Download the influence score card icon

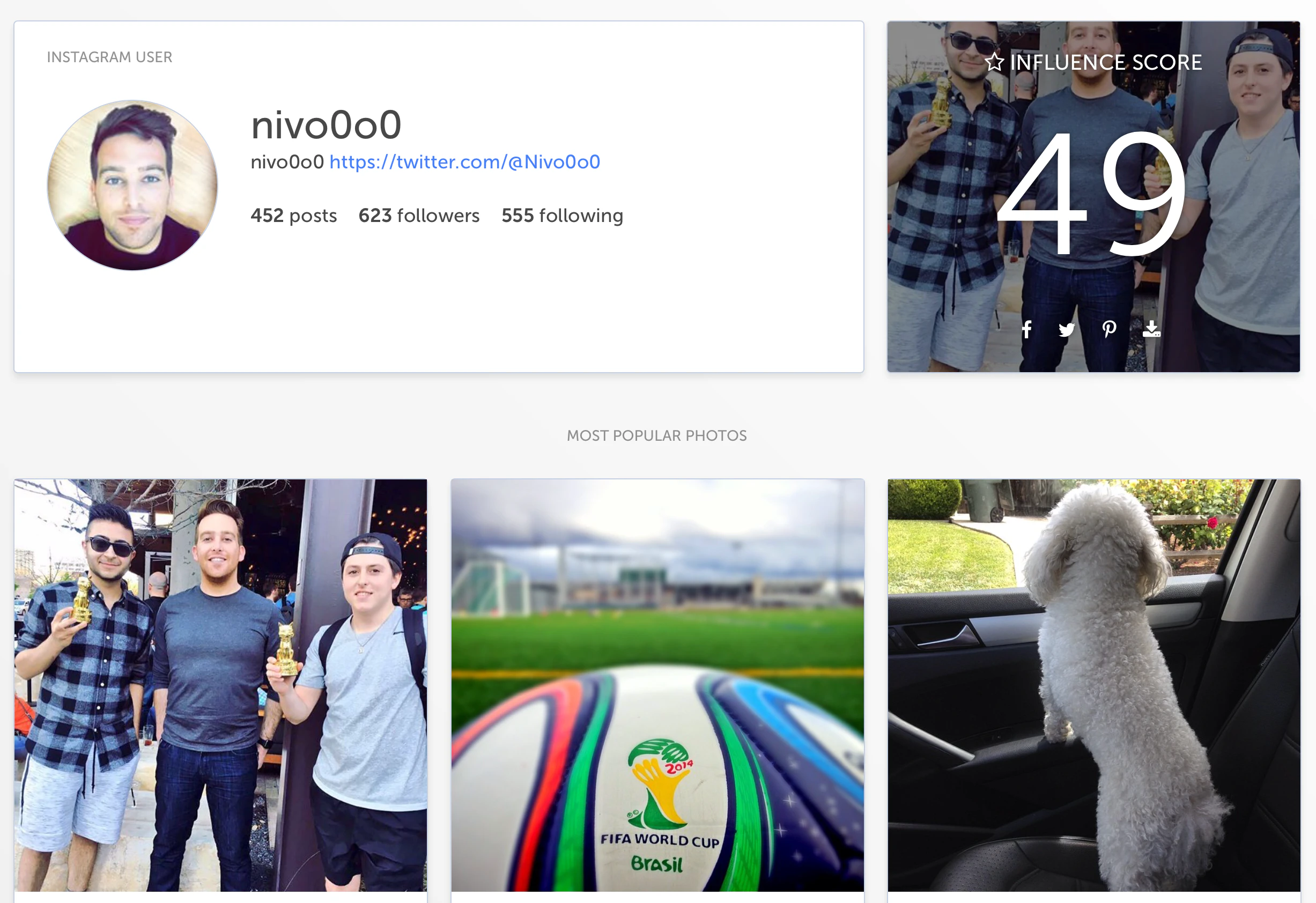coord(1151,328)
